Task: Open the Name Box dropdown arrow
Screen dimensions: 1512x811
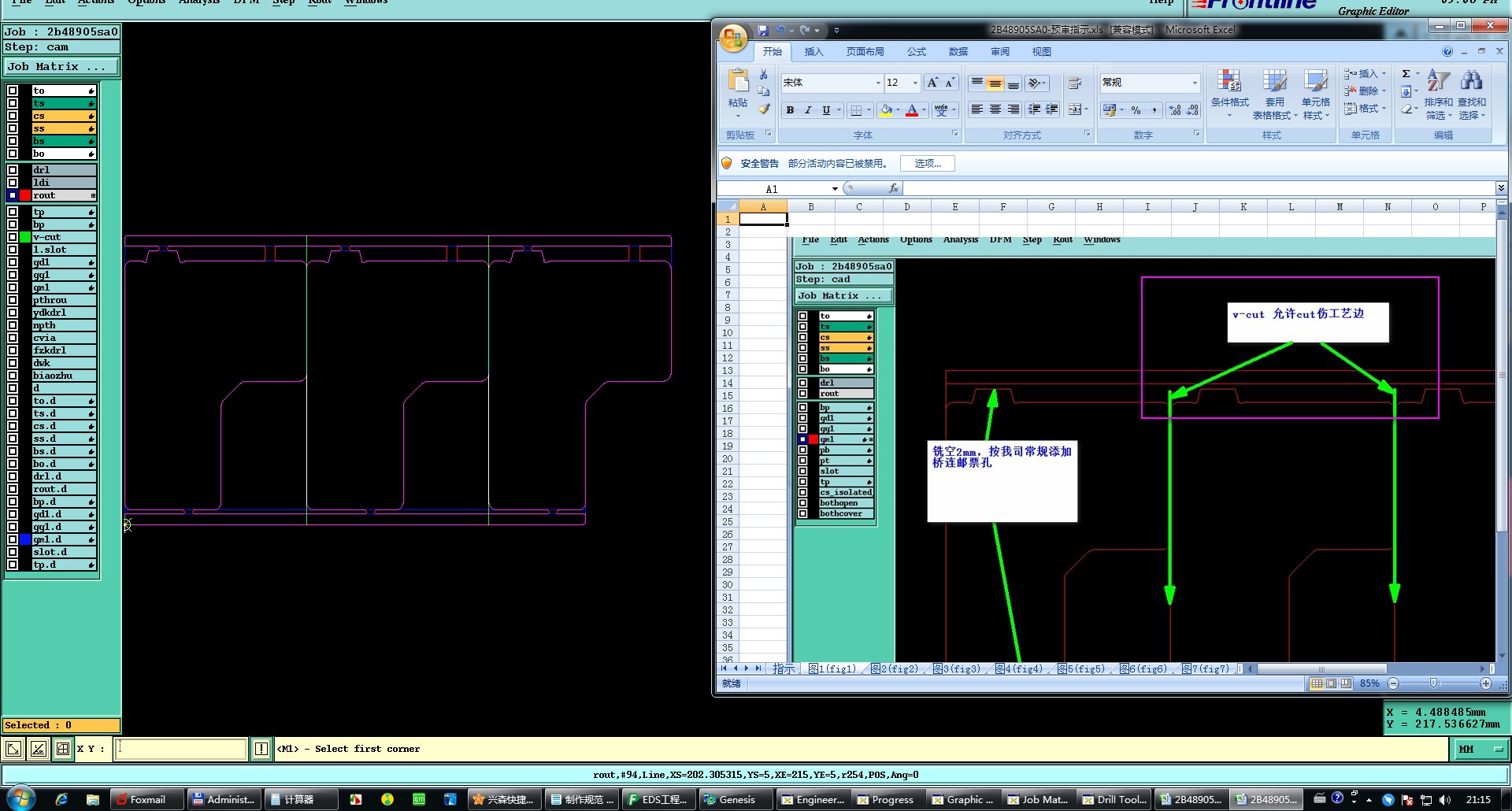Action: [835, 189]
